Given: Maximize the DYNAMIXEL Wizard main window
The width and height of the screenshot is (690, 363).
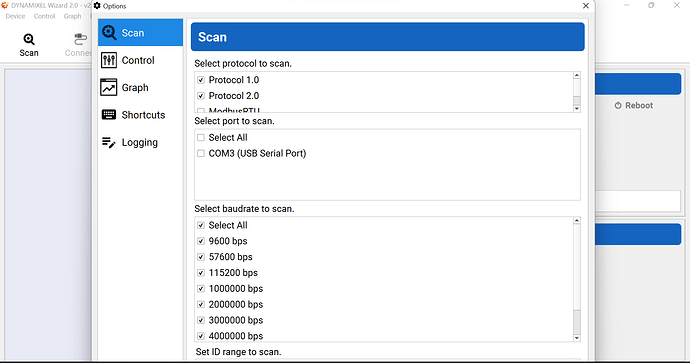Looking at the screenshot, I should 651,5.
